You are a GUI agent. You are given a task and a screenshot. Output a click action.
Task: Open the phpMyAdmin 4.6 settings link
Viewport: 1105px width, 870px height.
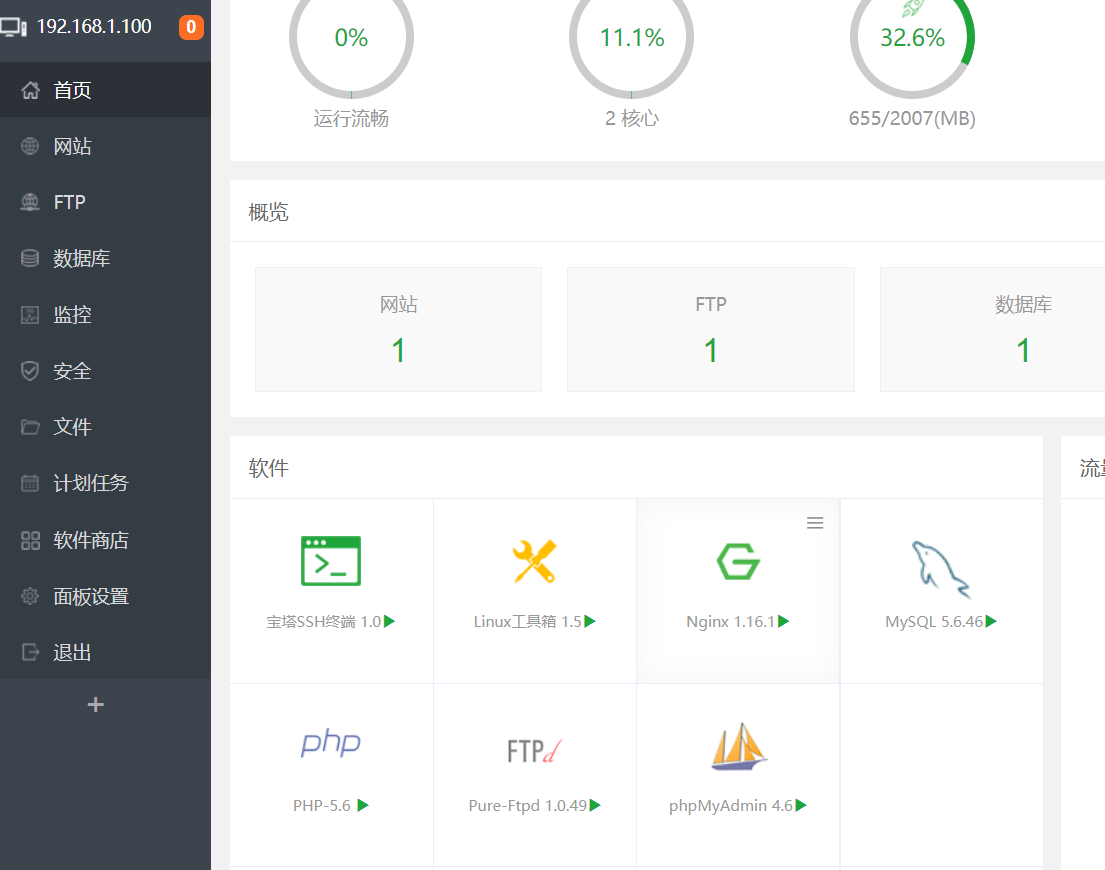731,805
